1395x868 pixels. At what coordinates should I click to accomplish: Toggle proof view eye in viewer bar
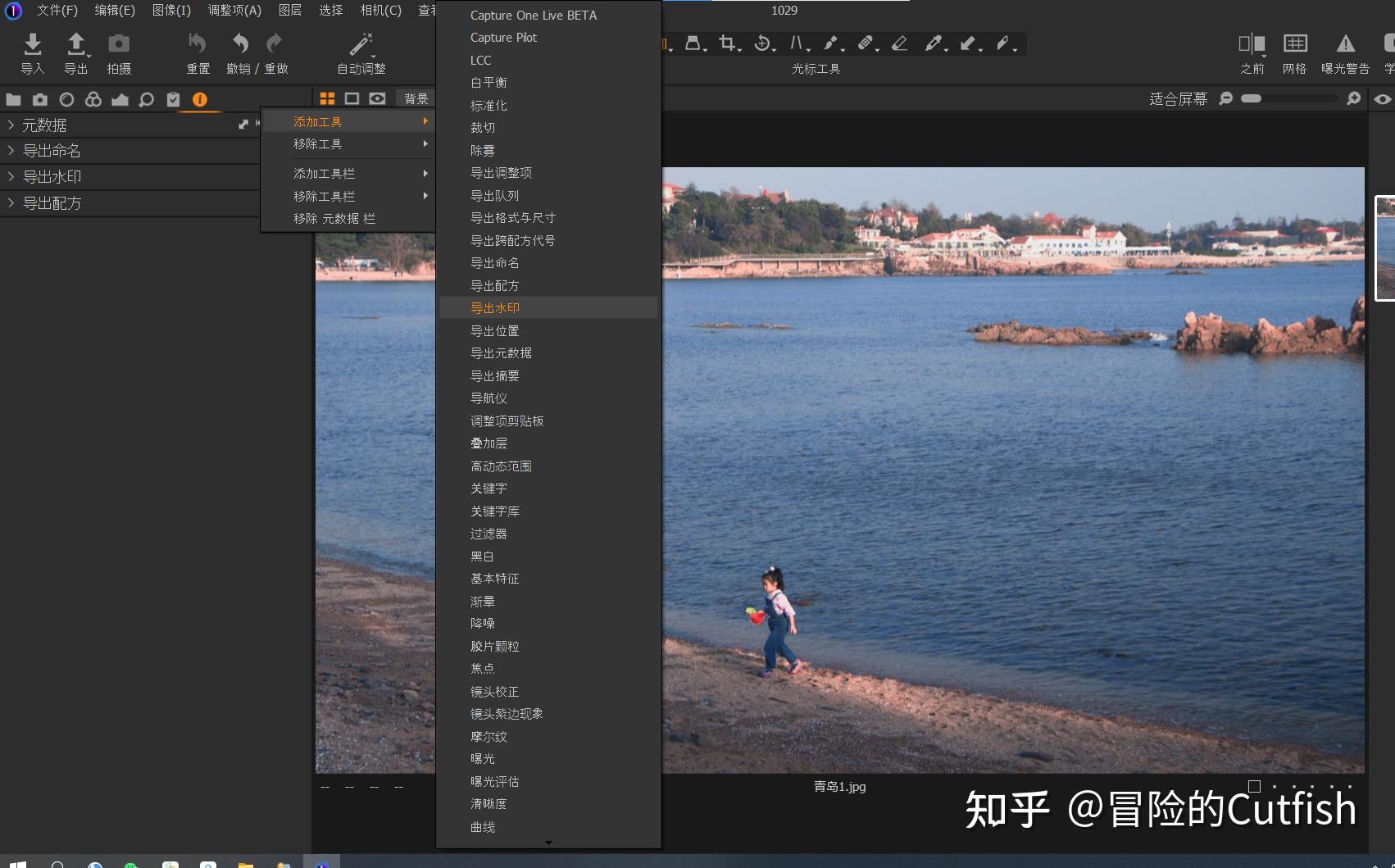click(x=377, y=98)
